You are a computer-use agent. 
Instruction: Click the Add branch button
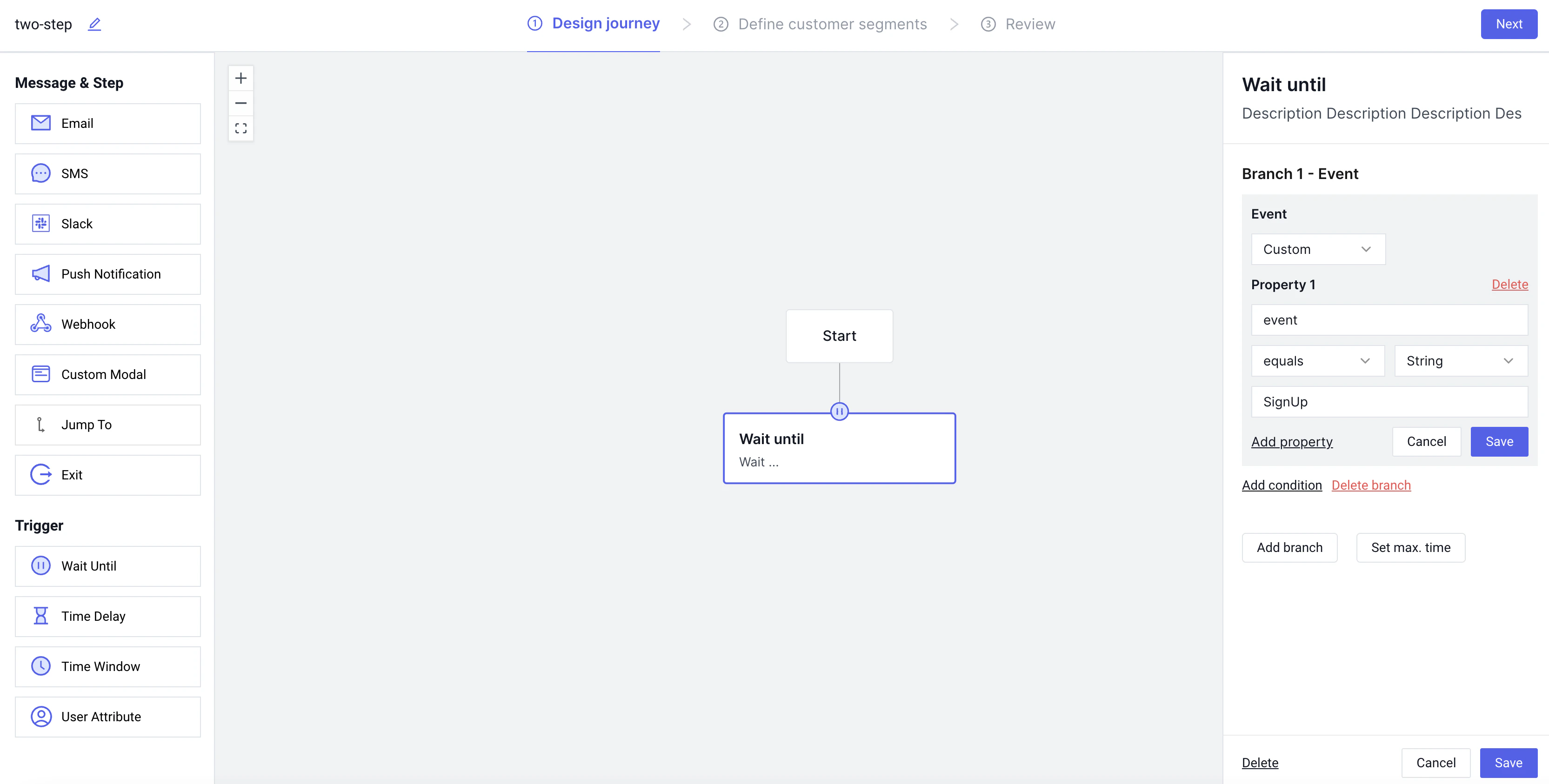point(1289,547)
